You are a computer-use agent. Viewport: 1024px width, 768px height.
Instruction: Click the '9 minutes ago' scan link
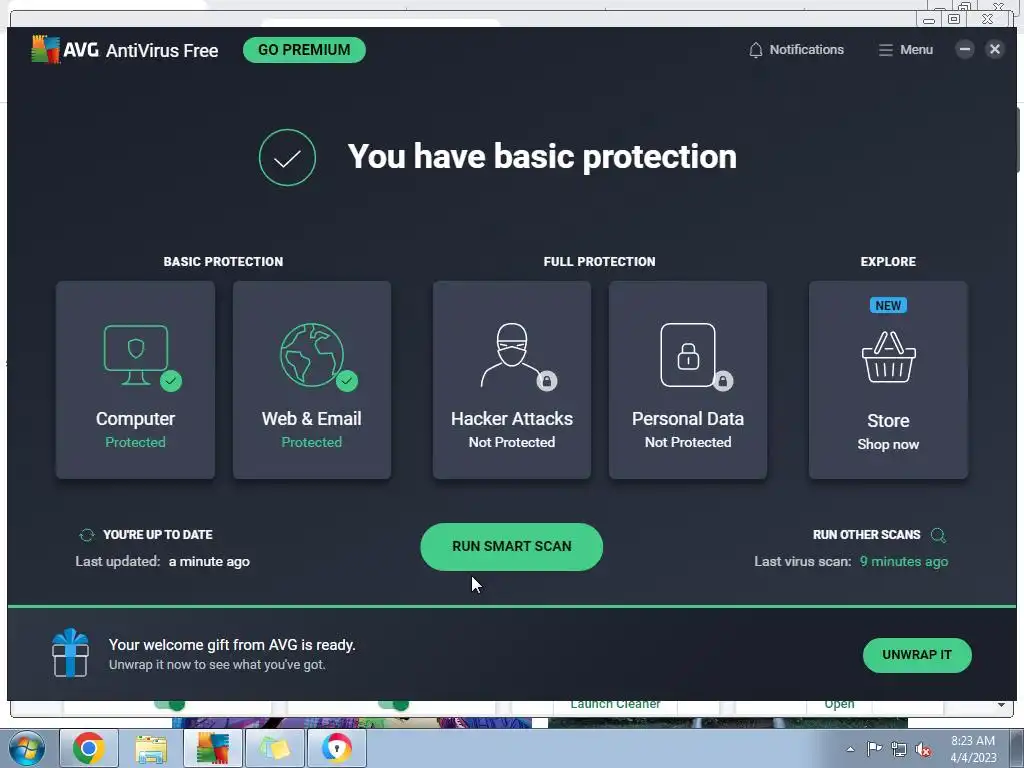coord(904,562)
